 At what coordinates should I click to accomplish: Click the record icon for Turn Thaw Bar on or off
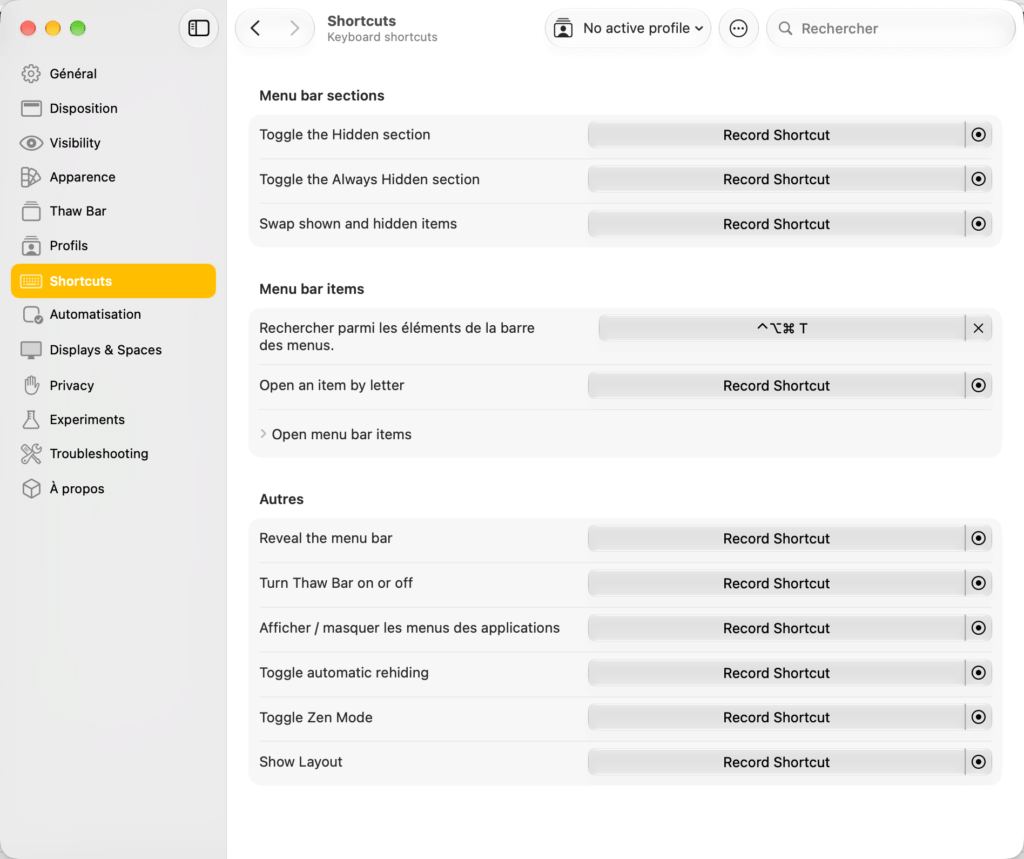pyautogui.click(x=978, y=583)
